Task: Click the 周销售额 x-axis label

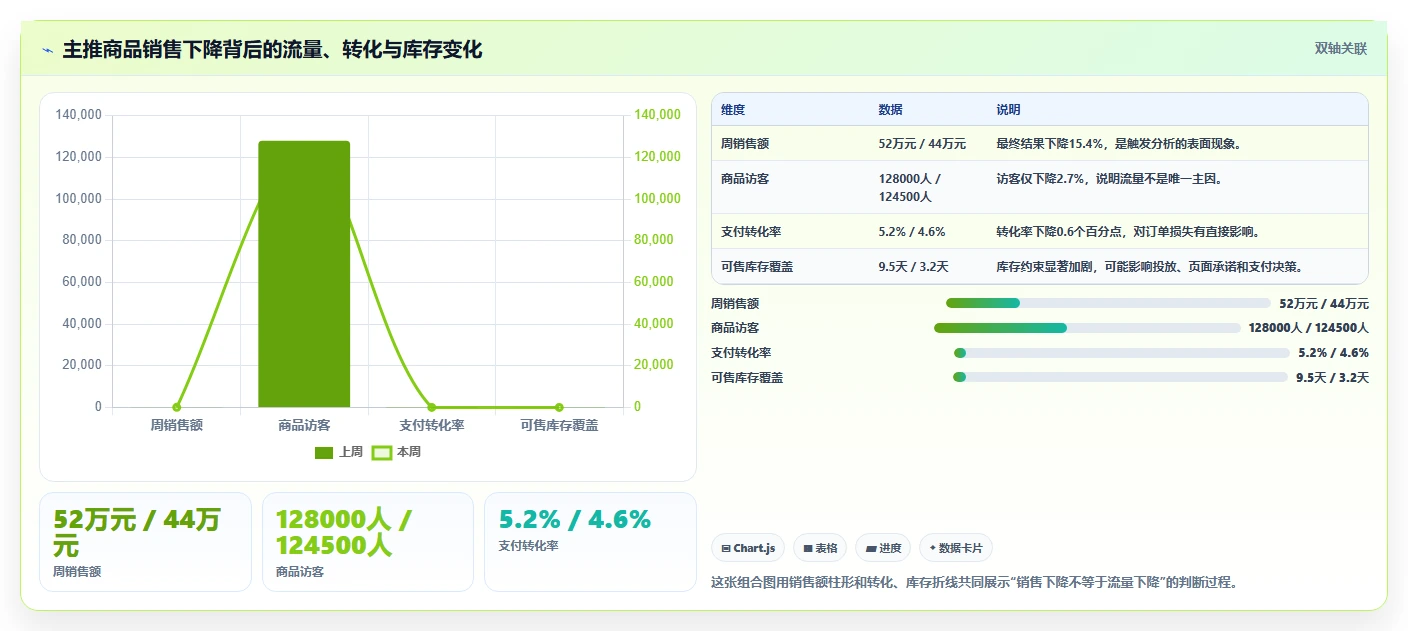Action: click(177, 425)
